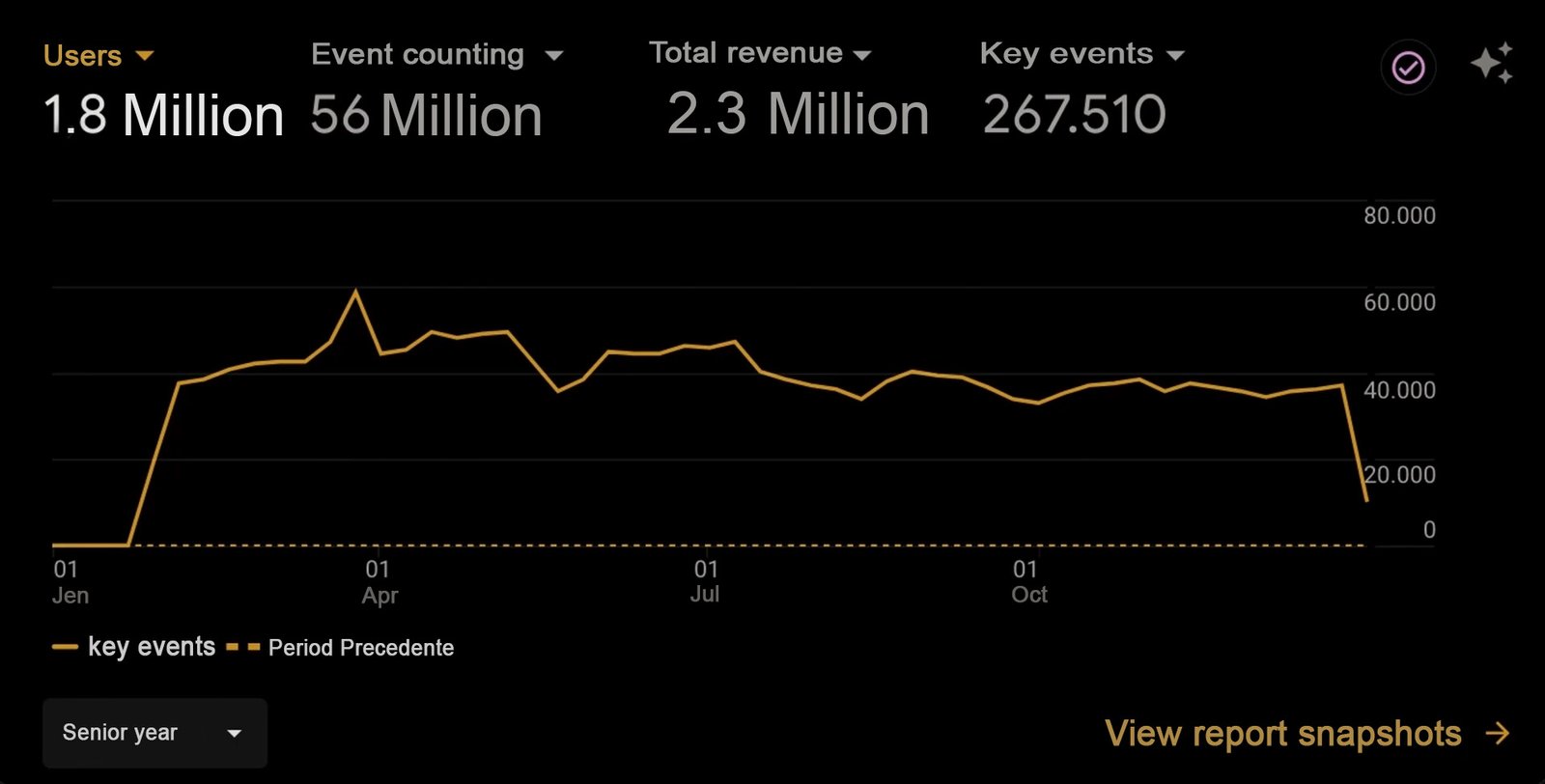Click the 01 Jul date axis label
Image resolution: width=1545 pixels, height=784 pixels.
click(x=705, y=581)
